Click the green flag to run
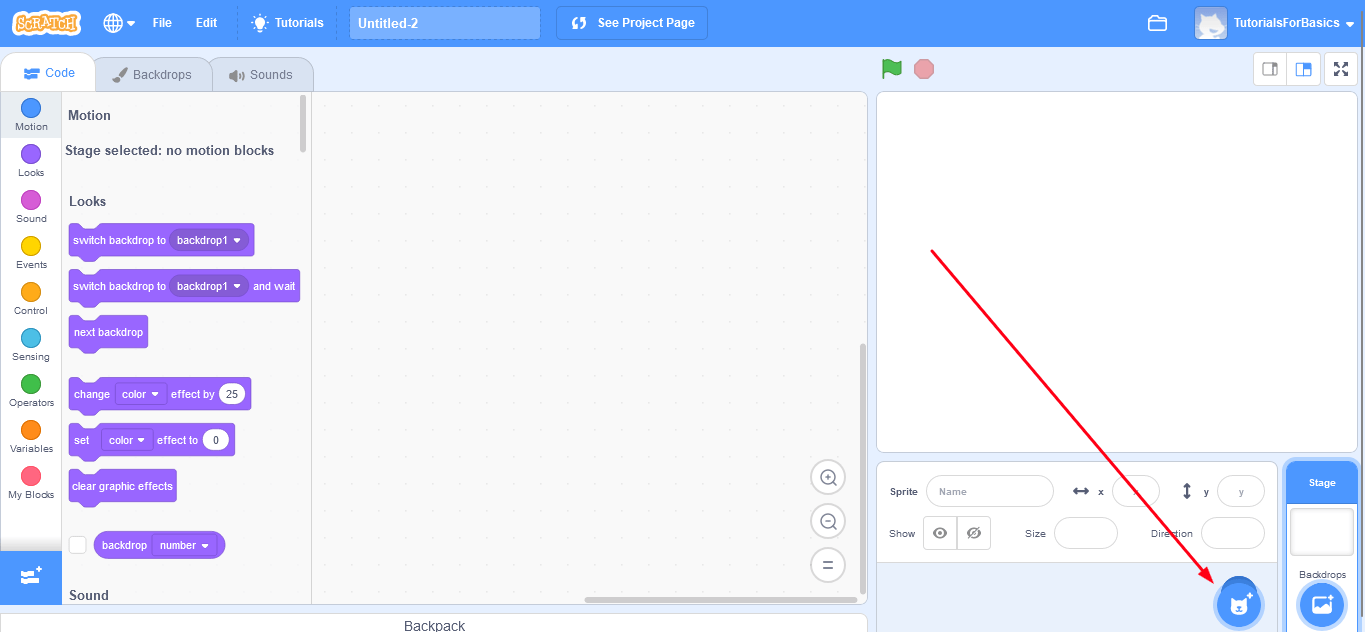 892,69
